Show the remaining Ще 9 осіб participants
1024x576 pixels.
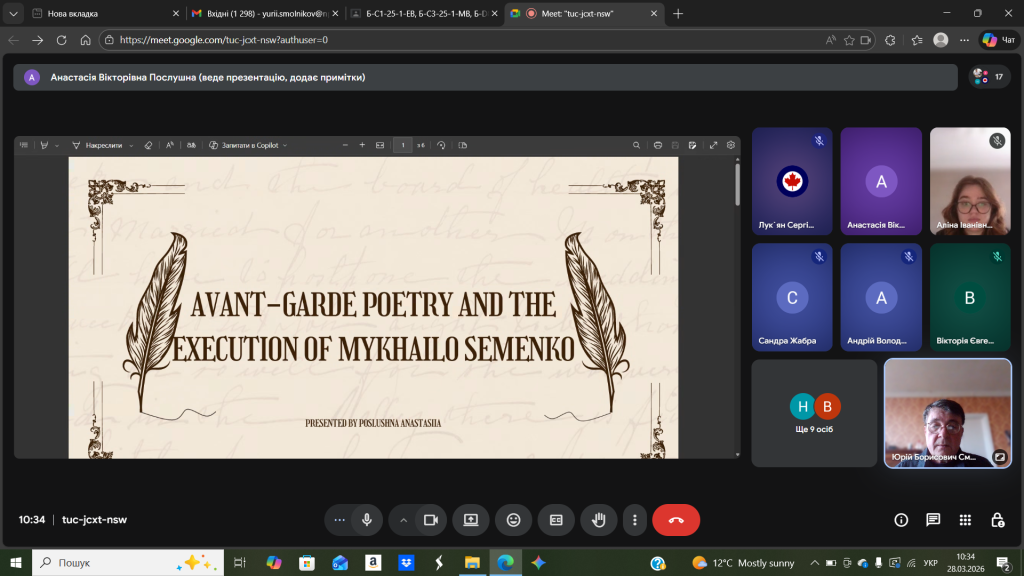pyautogui.click(x=814, y=413)
